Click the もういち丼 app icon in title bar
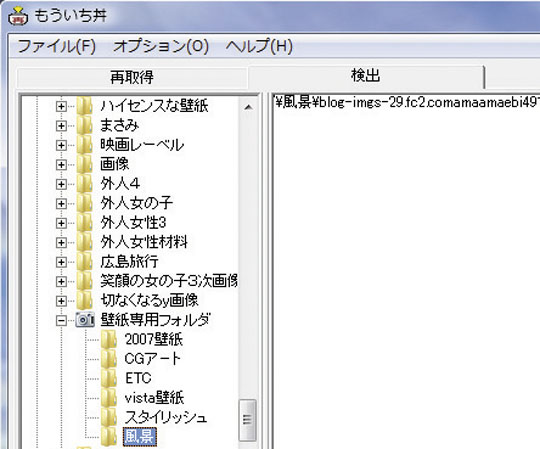540x449 pixels. tap(18, 16)
